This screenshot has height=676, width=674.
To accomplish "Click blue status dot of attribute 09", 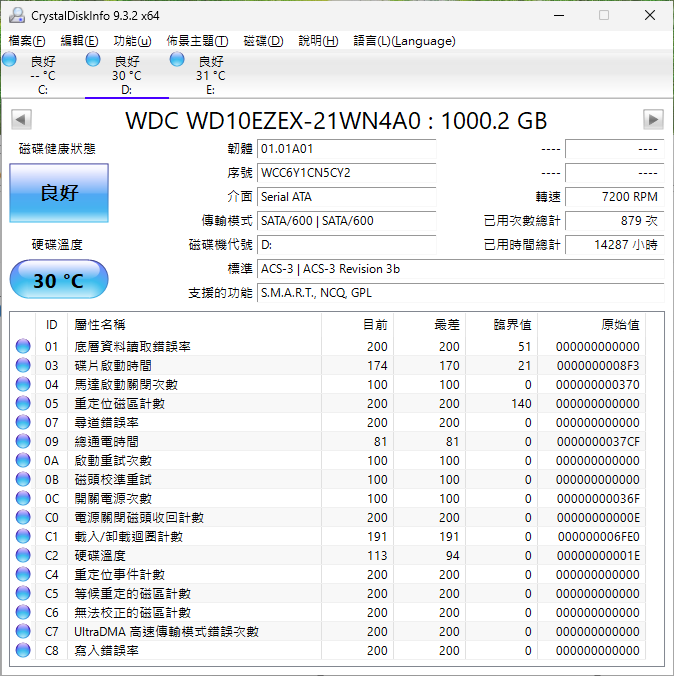I will click(x=23, y=441).
